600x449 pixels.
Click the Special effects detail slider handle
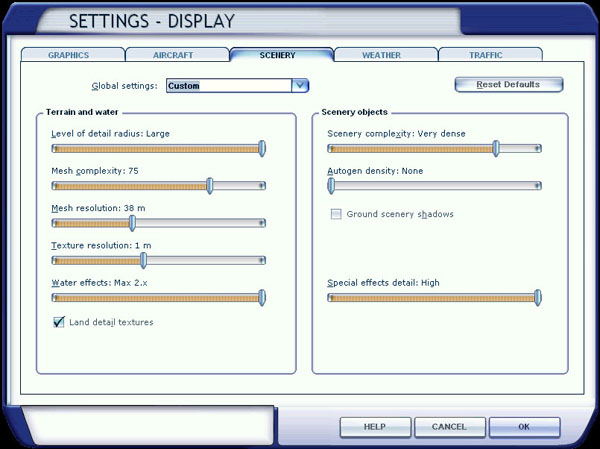[538, 298]
